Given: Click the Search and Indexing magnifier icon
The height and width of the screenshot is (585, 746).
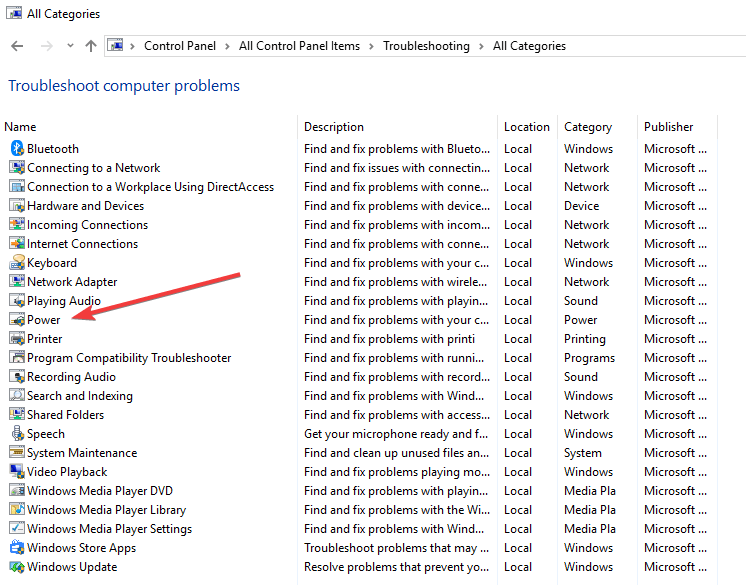Looking at the screenshot, I should pyautogui.click(x=17, y=396).
